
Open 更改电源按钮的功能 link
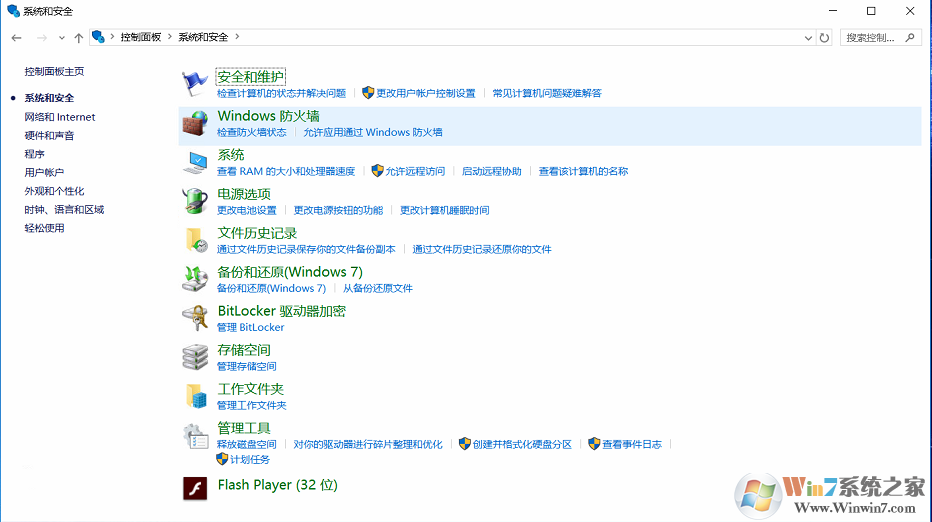[338, 210]
